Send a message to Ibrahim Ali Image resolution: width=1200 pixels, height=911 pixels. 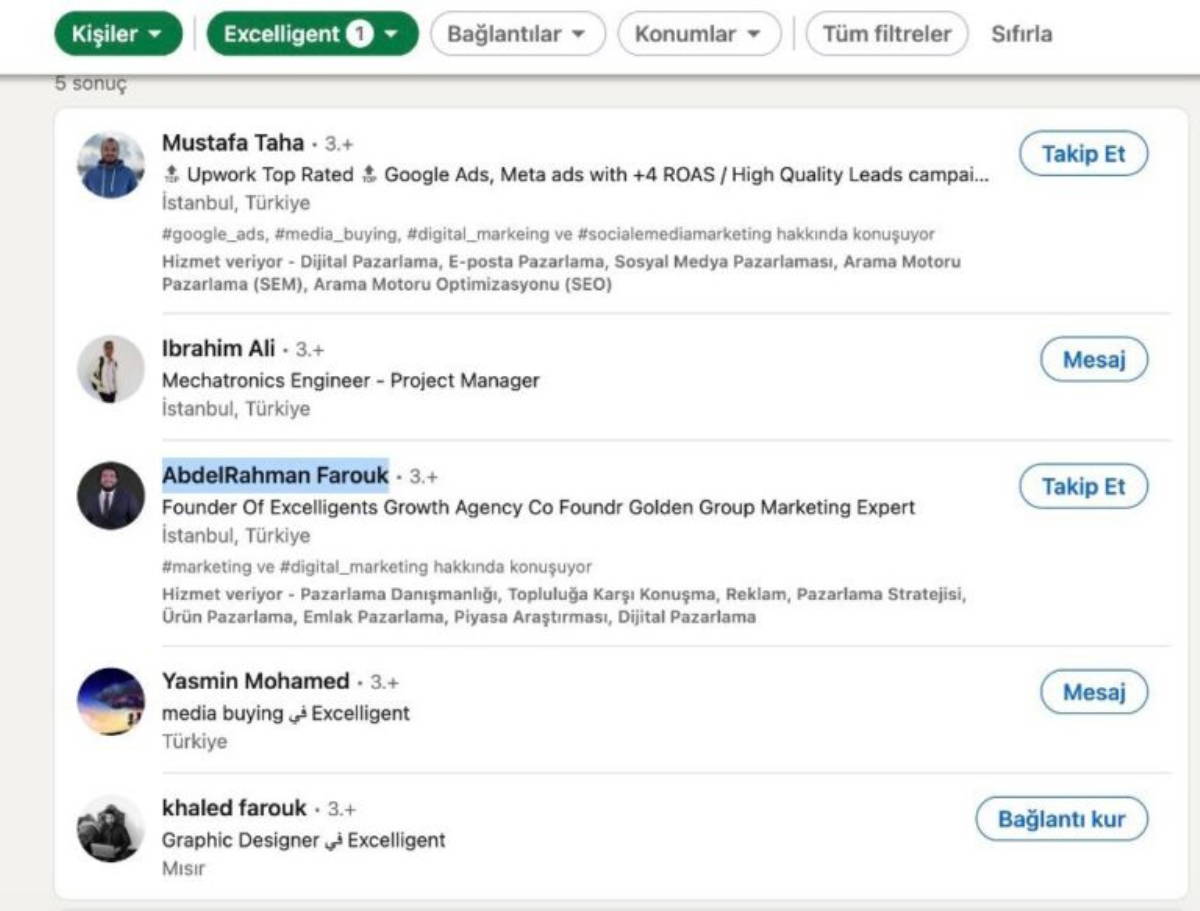(1093, 359)
